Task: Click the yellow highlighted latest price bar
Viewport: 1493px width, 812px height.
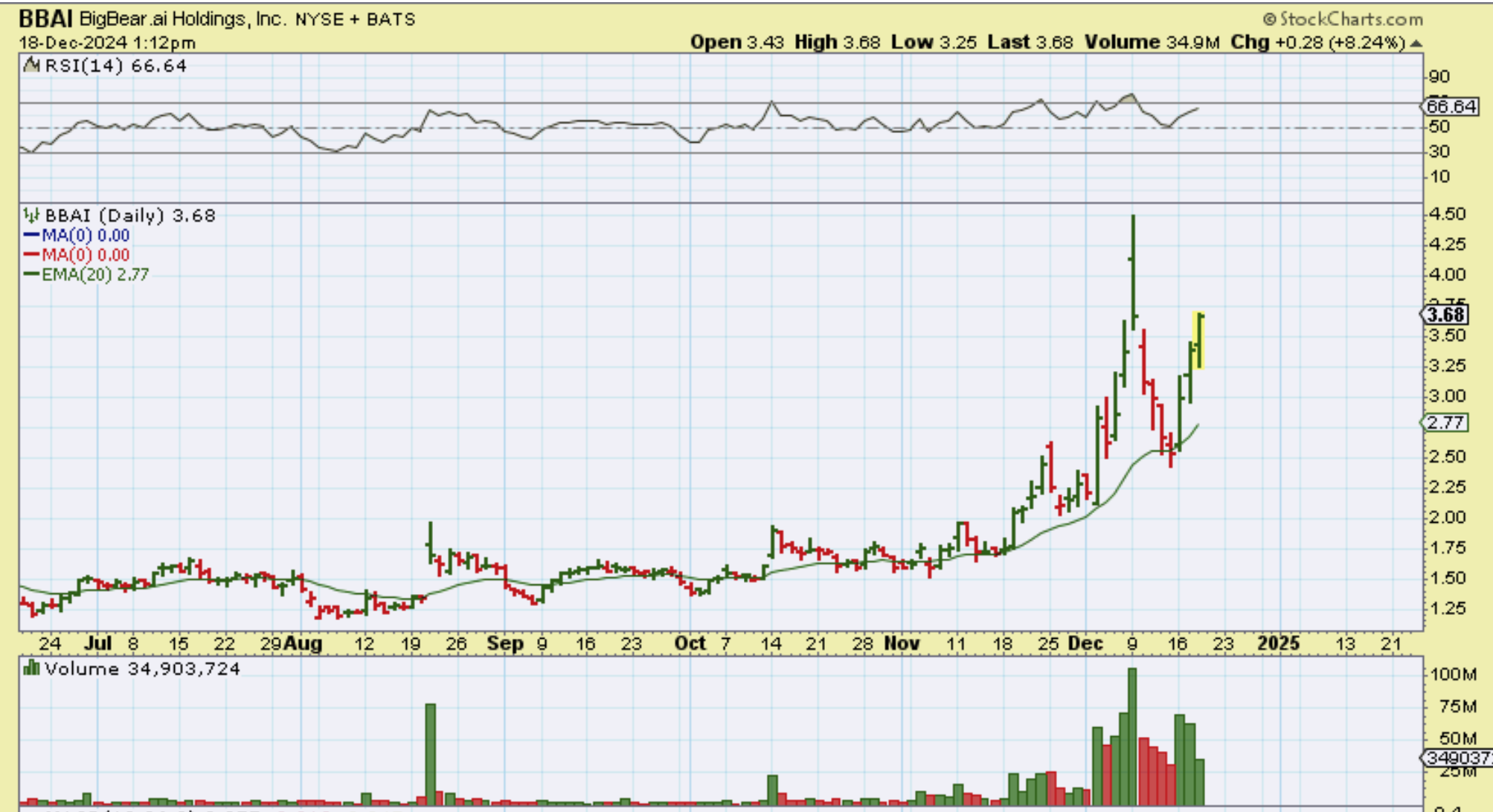Action: 1199,341
